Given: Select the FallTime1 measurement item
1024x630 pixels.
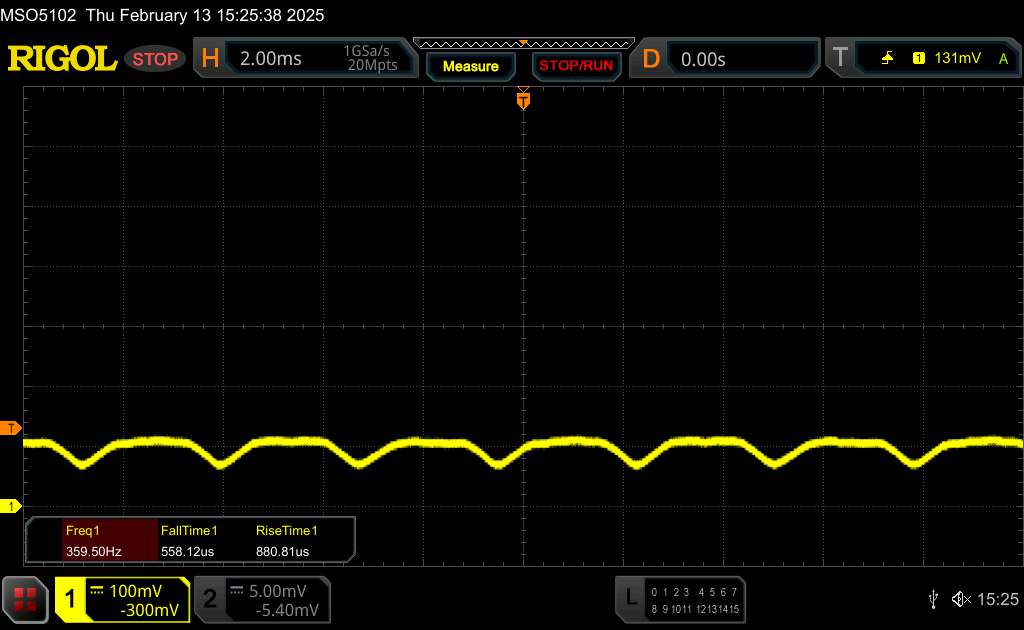Looking at the screenshot, I should pyautogui.click(x=189, y=531).
